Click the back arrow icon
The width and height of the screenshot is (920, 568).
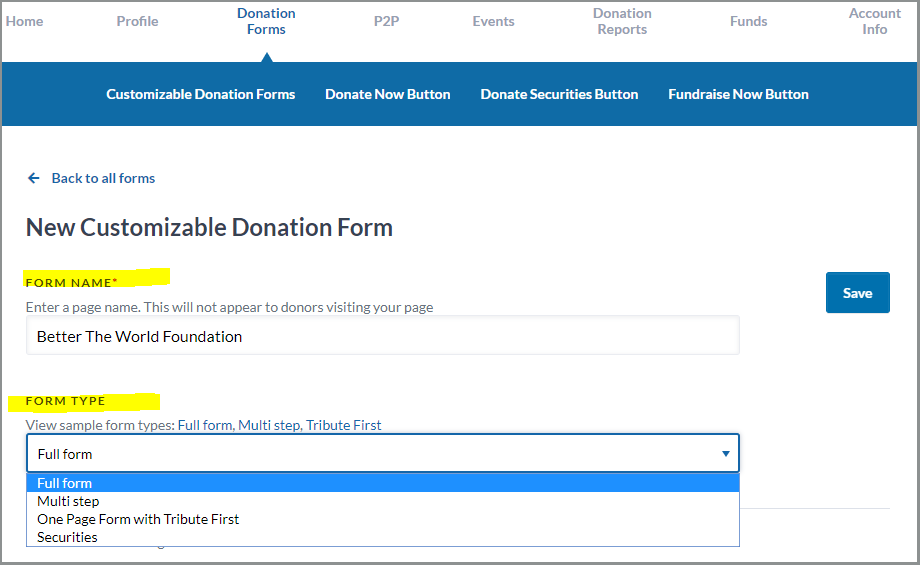point(34,178)
